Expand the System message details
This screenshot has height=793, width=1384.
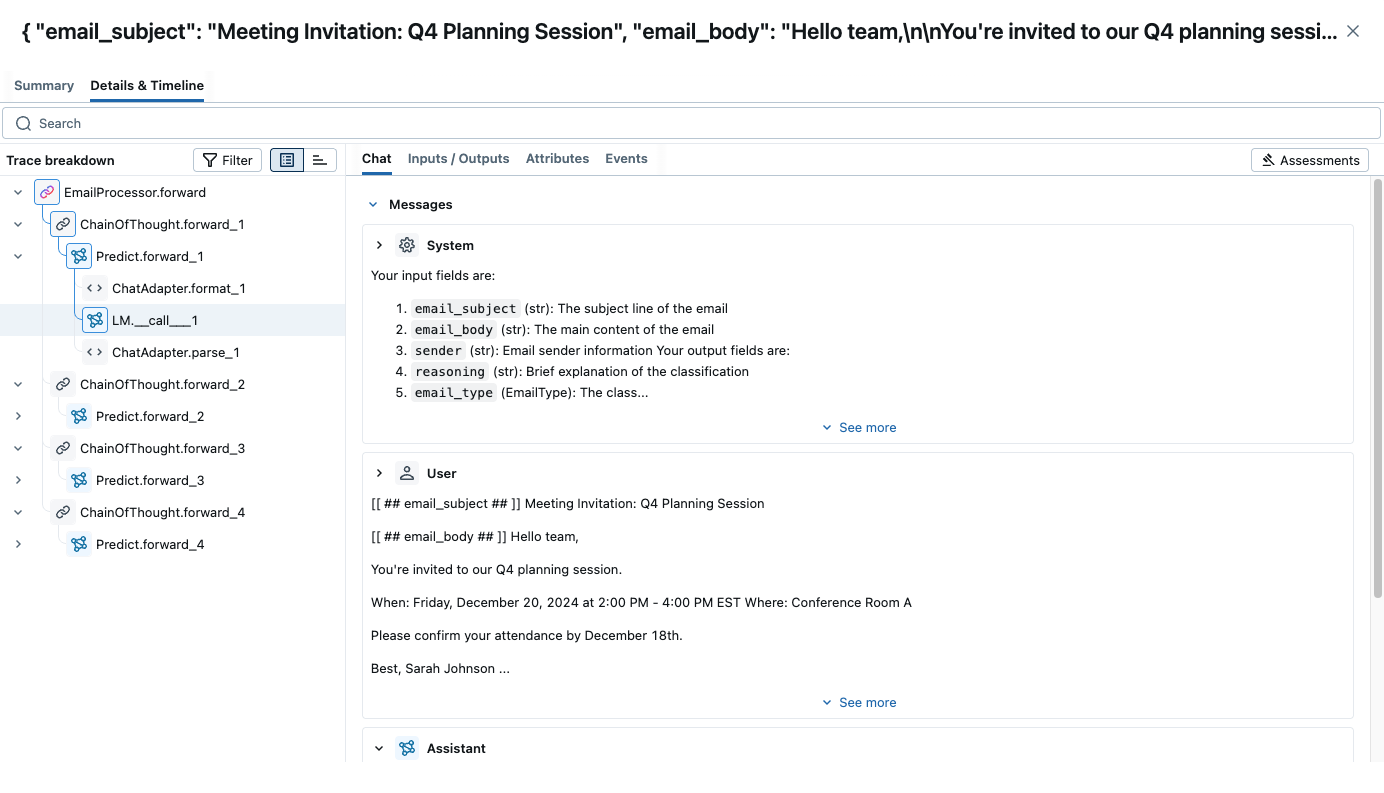(x=379, y=244)
